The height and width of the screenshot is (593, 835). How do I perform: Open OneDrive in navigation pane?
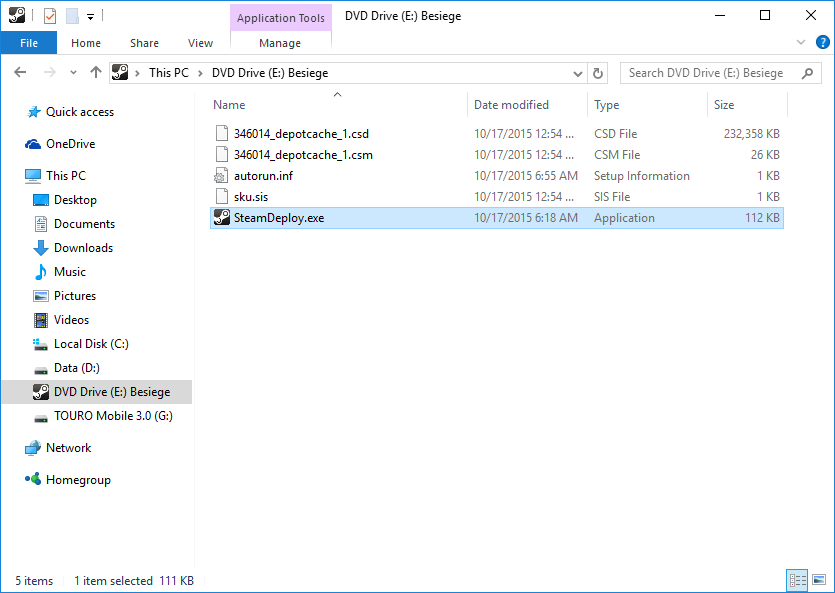click(x=70, y=144)
